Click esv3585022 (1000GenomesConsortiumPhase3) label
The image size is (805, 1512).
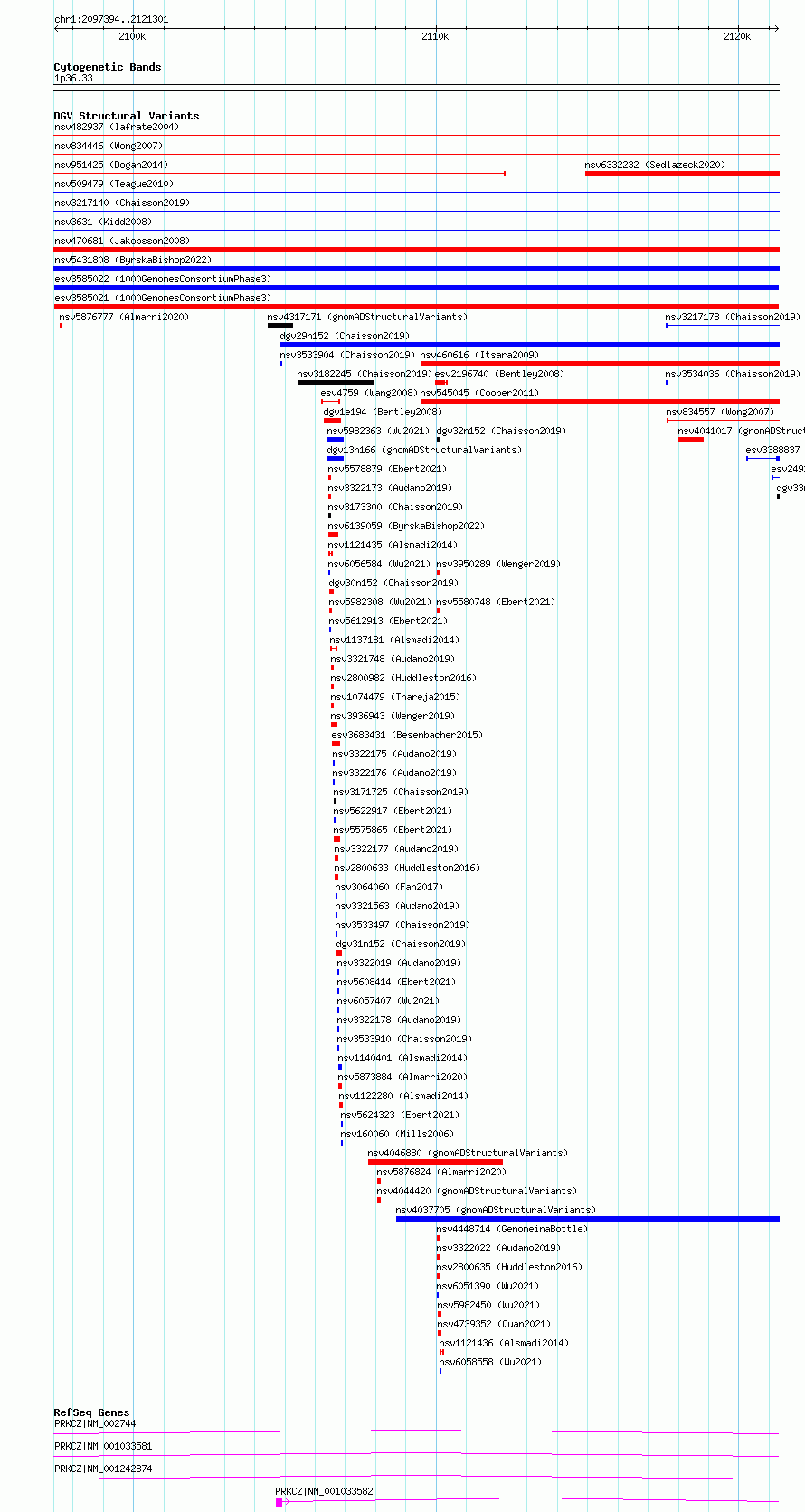coord(163,279)
